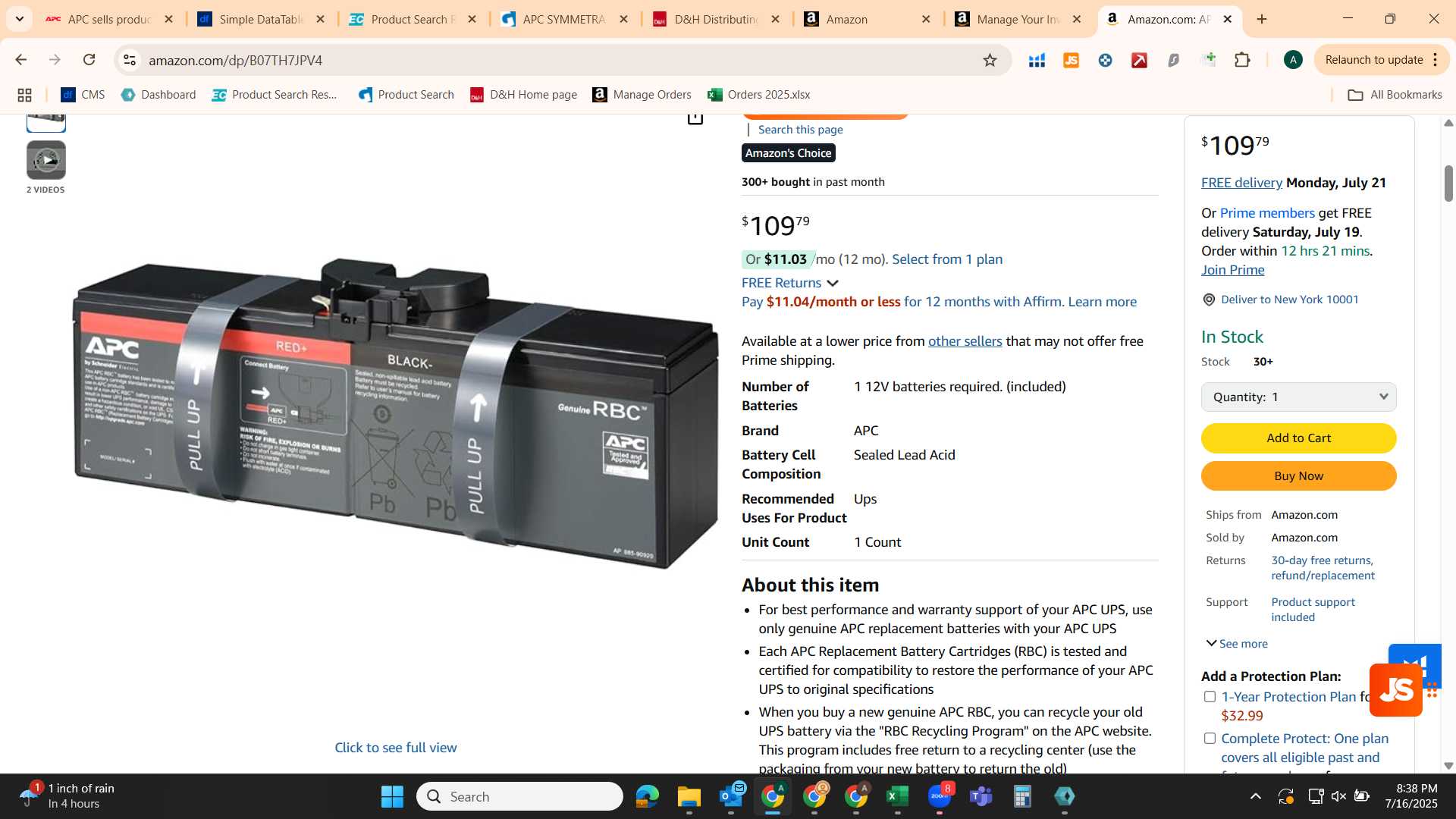Image resolution: width=1456 pixels, height=819 pixels.
Task: Show hidden system tray icons
Action: [1256, 796]
